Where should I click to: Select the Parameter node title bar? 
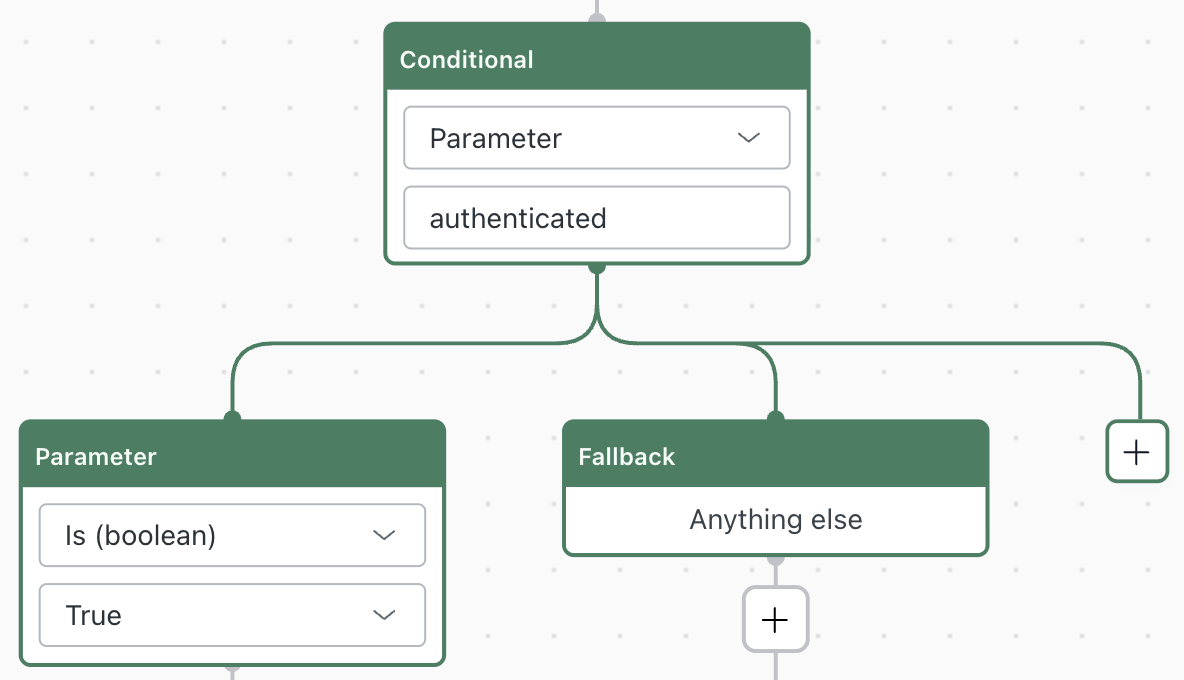[x=232, y=457]
